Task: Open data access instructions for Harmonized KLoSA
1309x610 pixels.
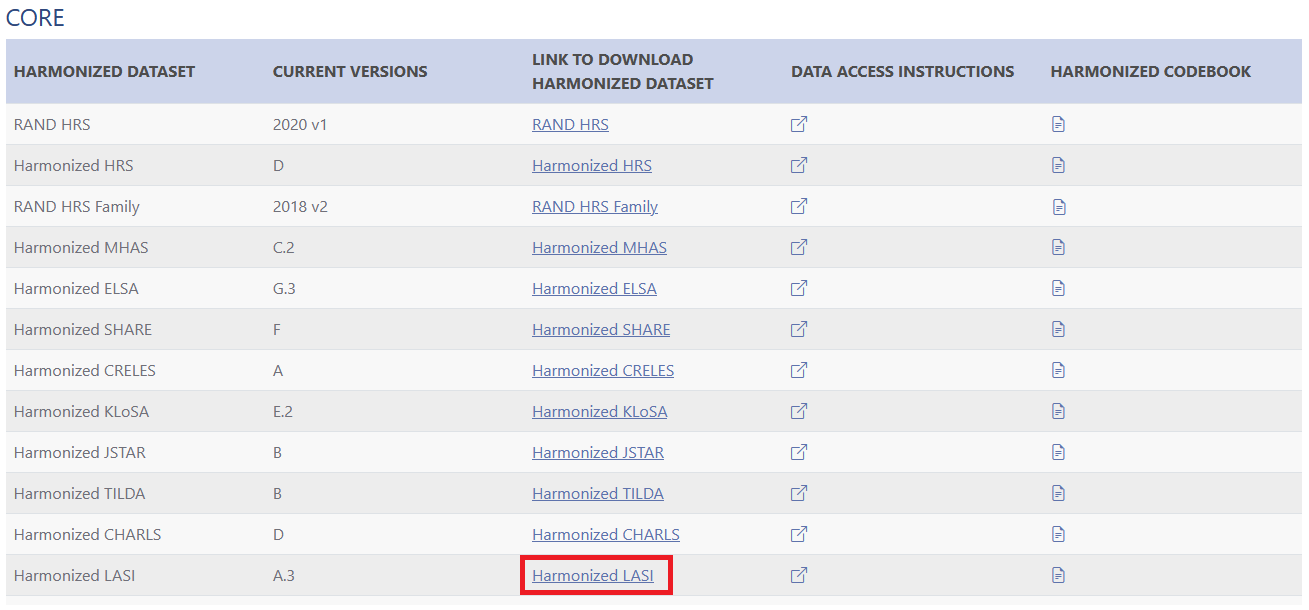Action: [x=799, y=411]
